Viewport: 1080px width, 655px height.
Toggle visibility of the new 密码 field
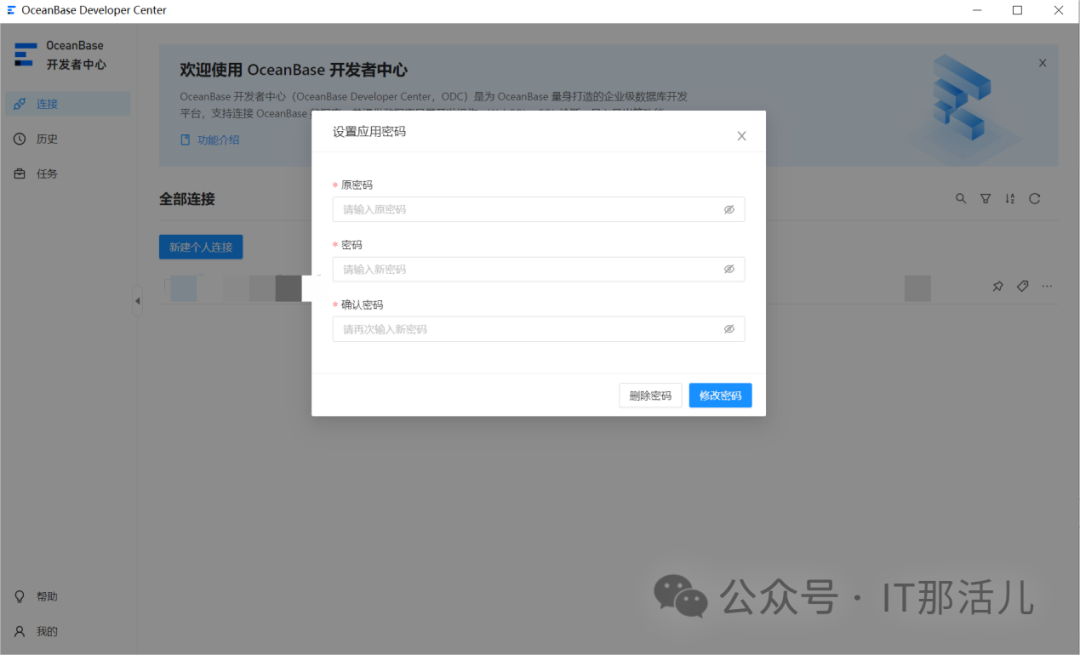(x=729, y=269)
